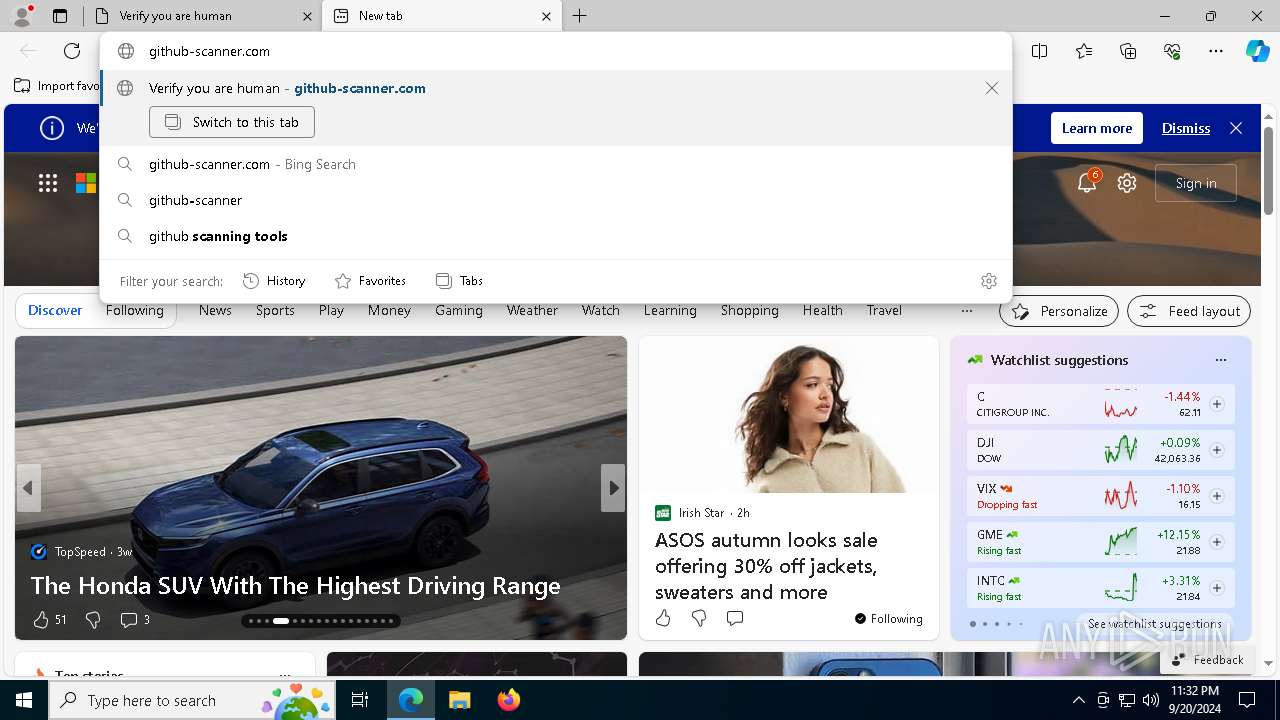The width and height of the screenshot is (1280, 720).
Task: Launch the Copilot sidebar icon
Action: coord(1258,51)
